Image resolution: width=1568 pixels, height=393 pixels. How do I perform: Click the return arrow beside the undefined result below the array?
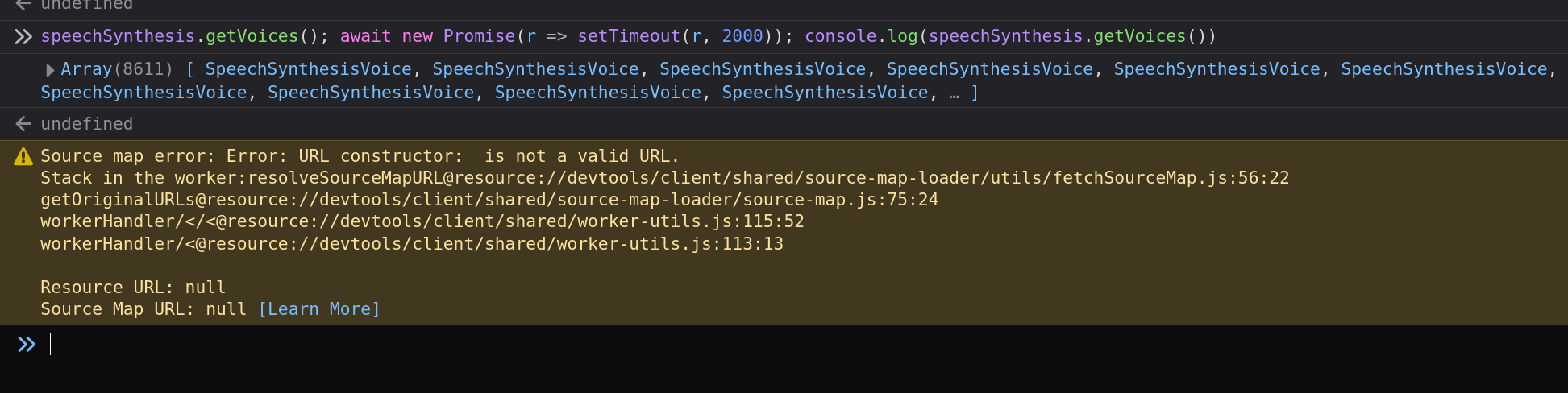pos(23,124)
